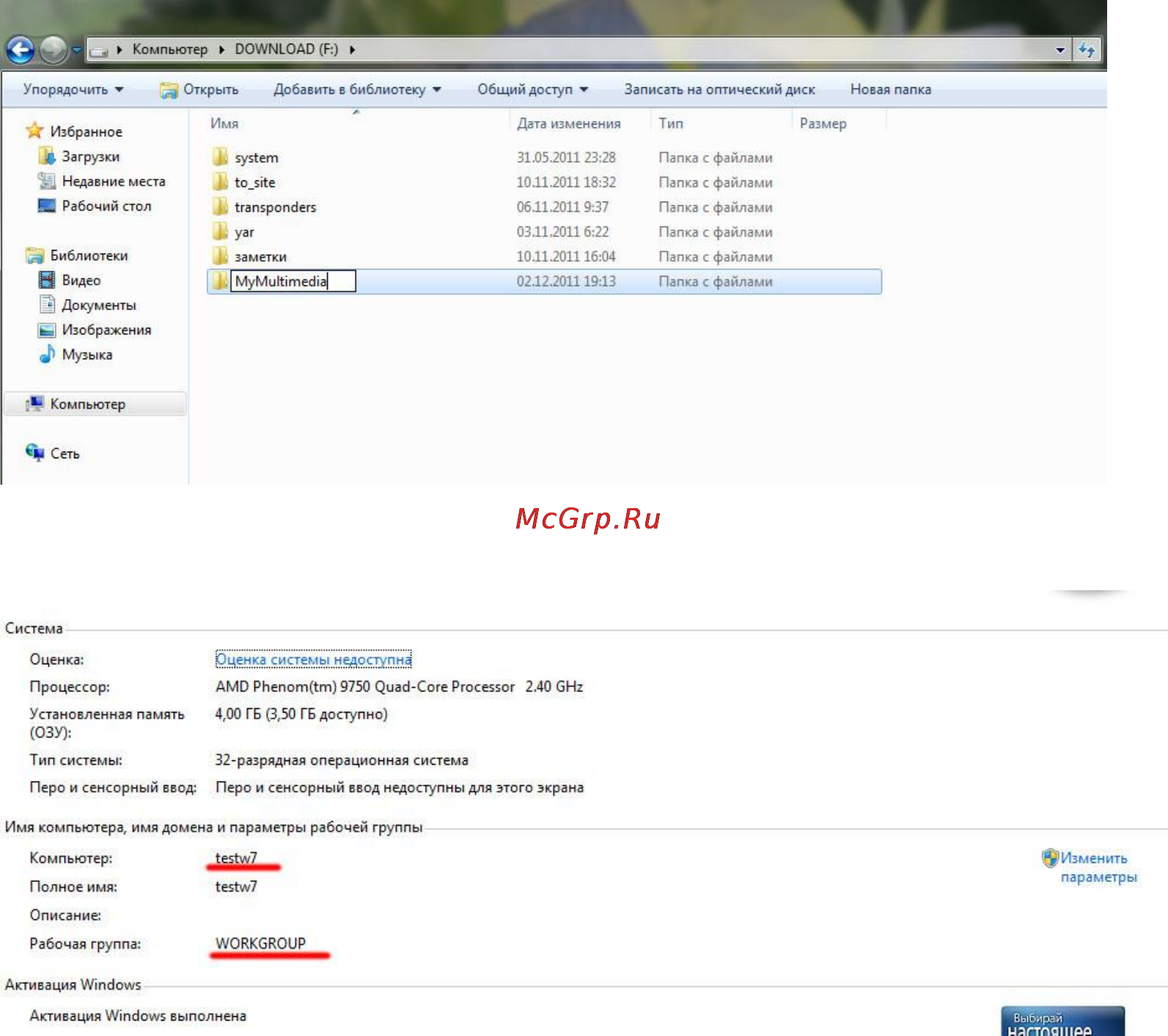
Task: Click the date 02.12.2011 19:13
Action: pyautogui.click(x=566, y=282)
